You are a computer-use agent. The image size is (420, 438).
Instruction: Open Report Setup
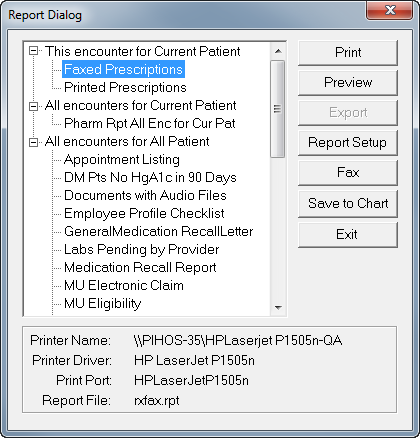pos(348,143)
